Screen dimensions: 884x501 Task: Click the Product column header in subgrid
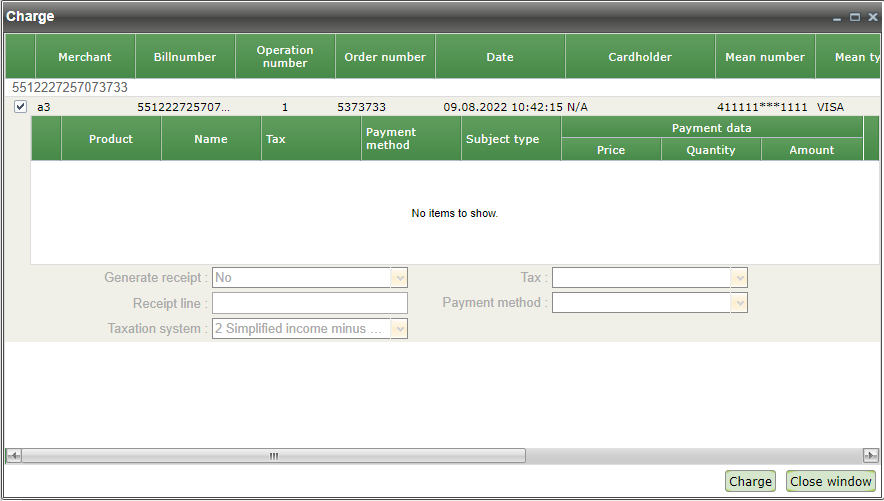click(x=111, y=139)
